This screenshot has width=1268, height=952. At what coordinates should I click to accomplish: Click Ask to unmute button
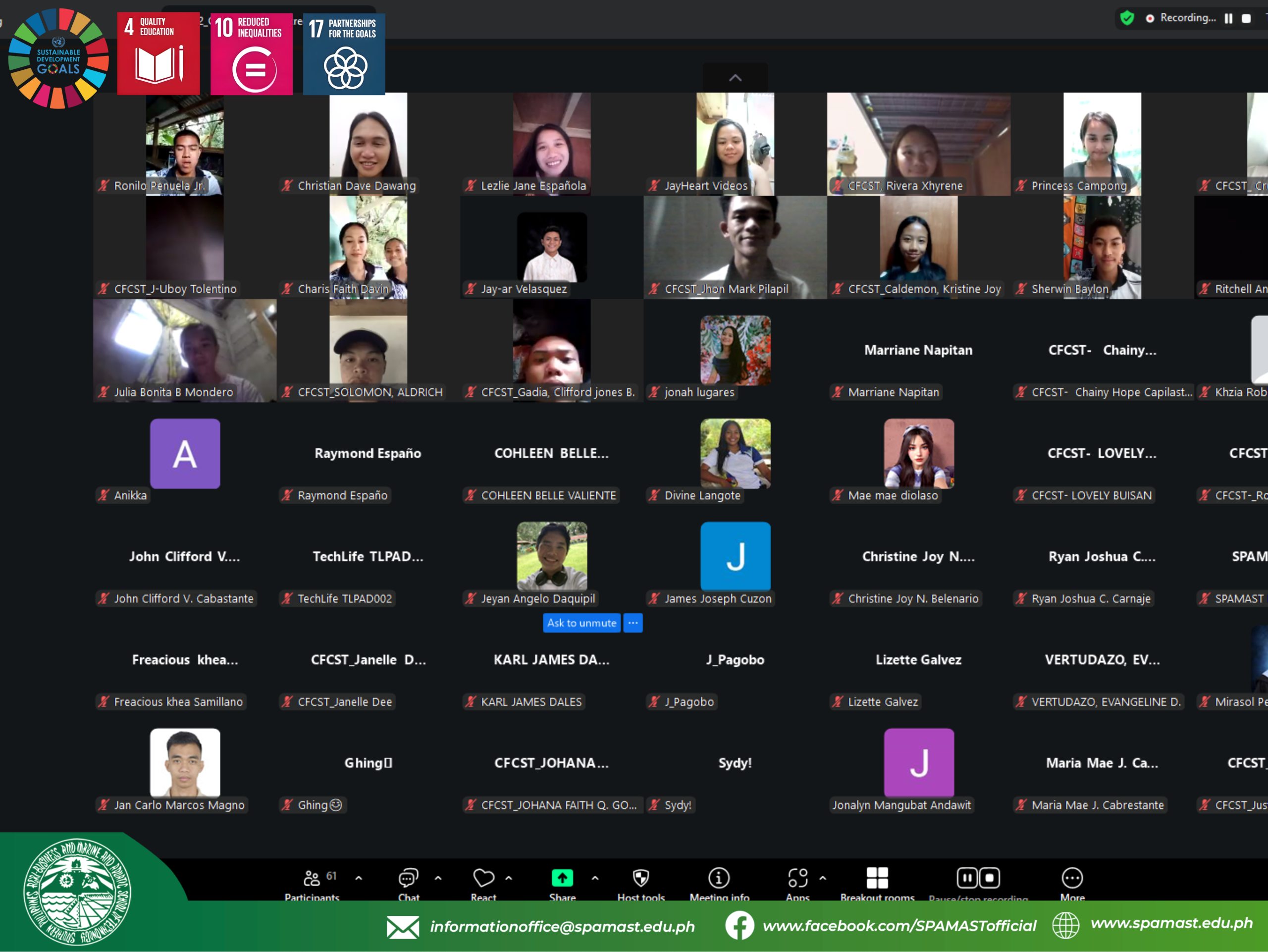(x=581, y=623)
